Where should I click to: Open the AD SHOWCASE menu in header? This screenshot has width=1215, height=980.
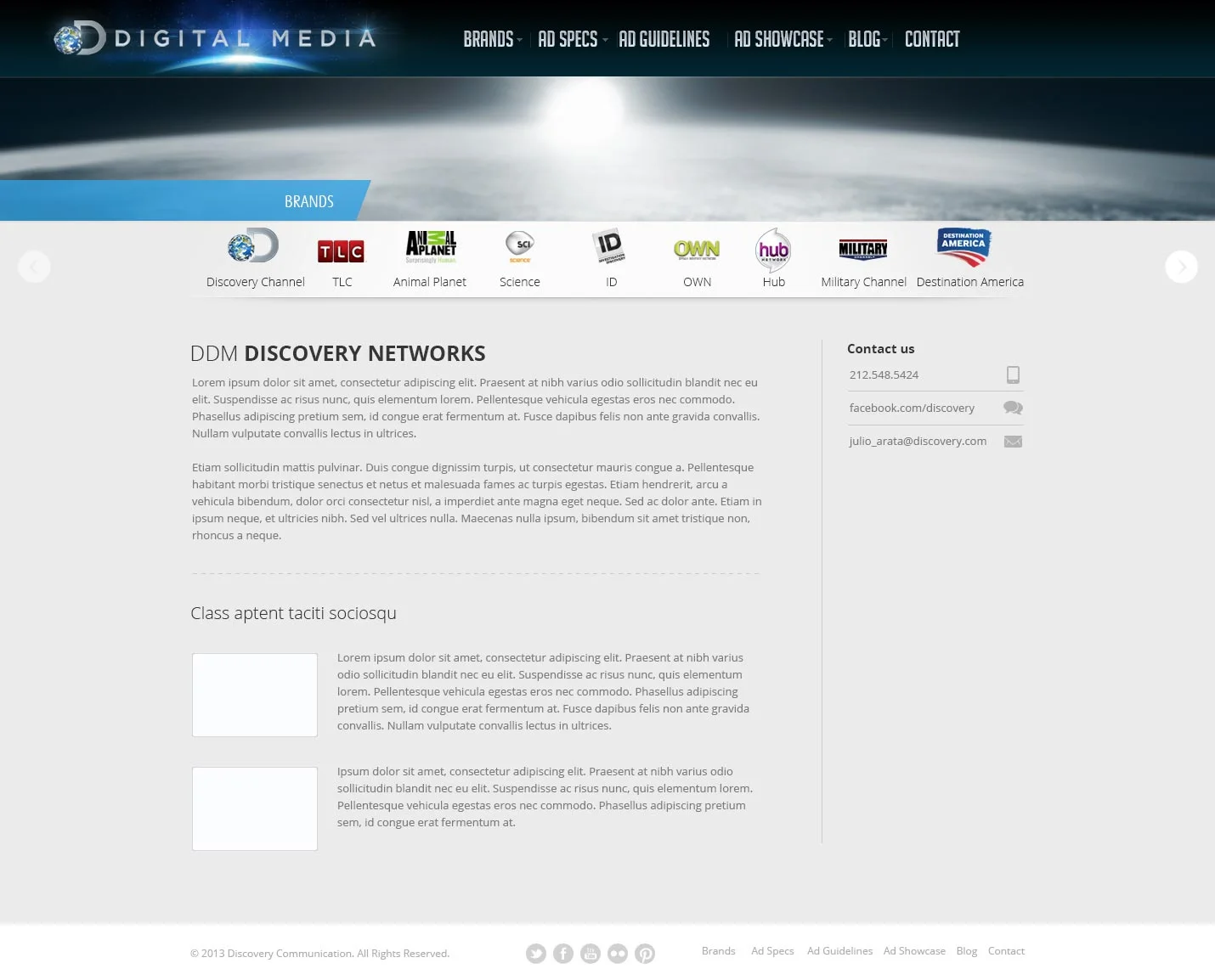[x=778, y=39]
